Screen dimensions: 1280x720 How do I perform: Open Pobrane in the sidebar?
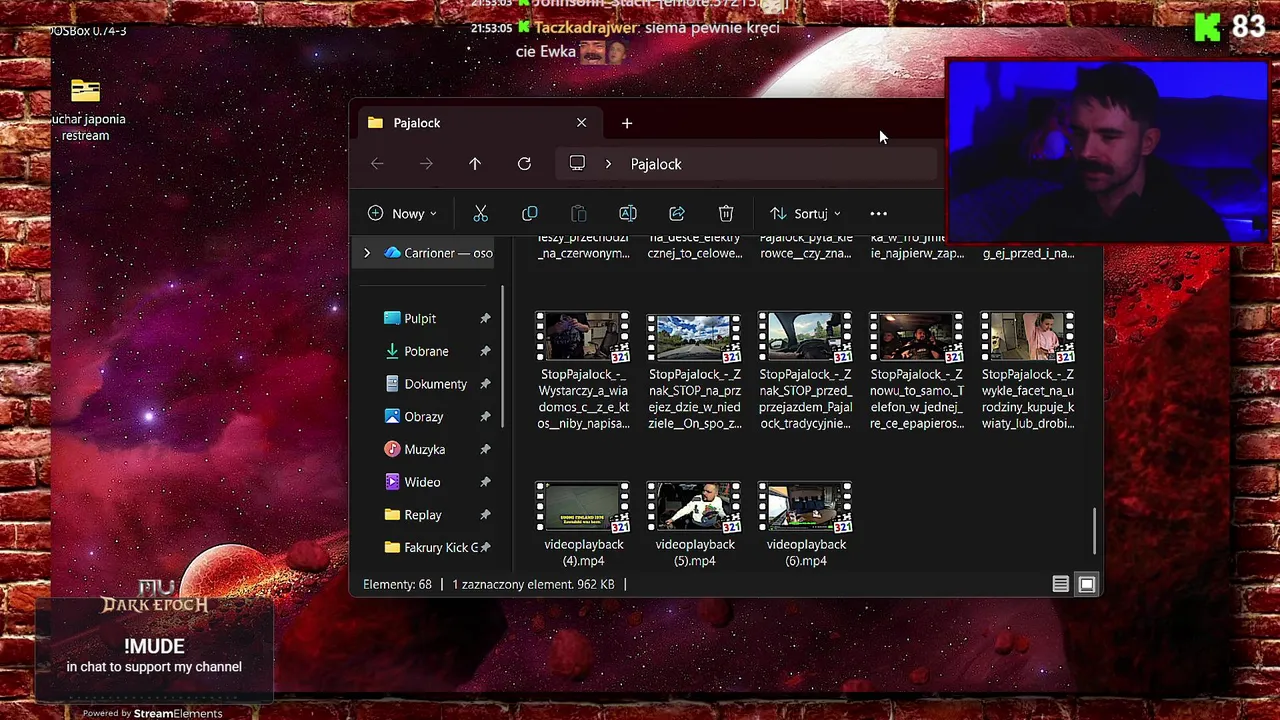coord(425,351)
